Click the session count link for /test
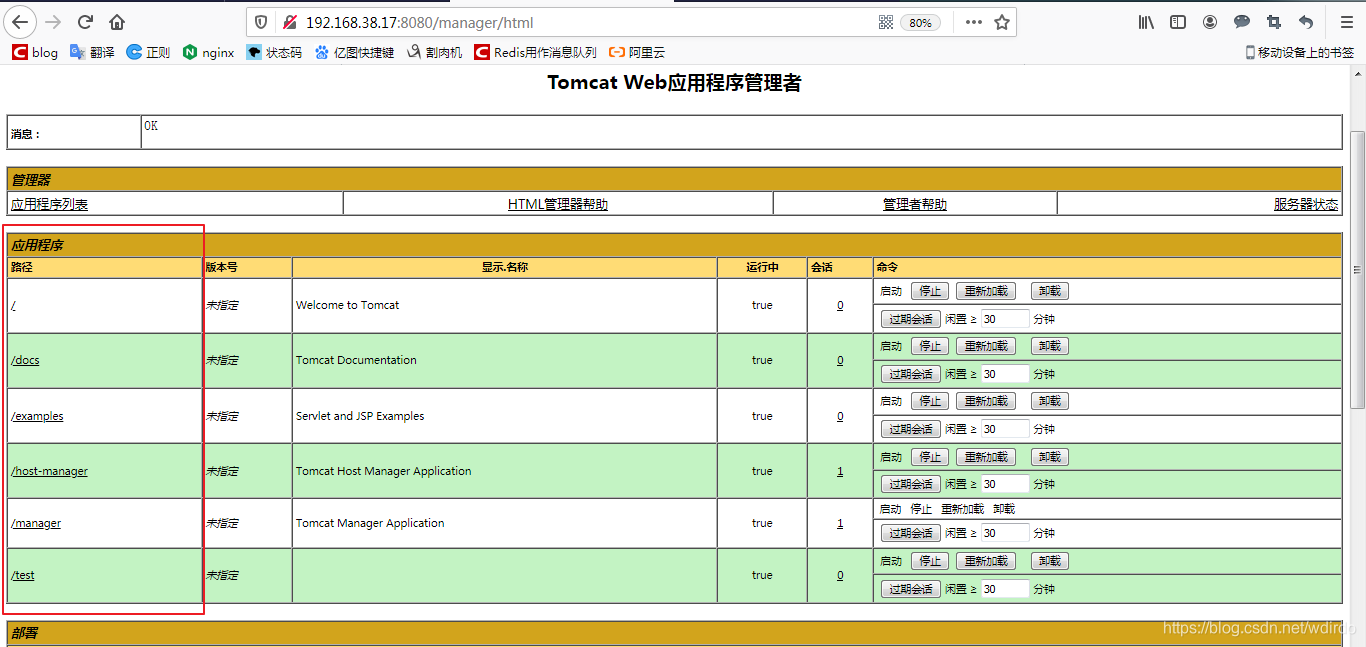1366x647 pixels. tap(840, 575)
